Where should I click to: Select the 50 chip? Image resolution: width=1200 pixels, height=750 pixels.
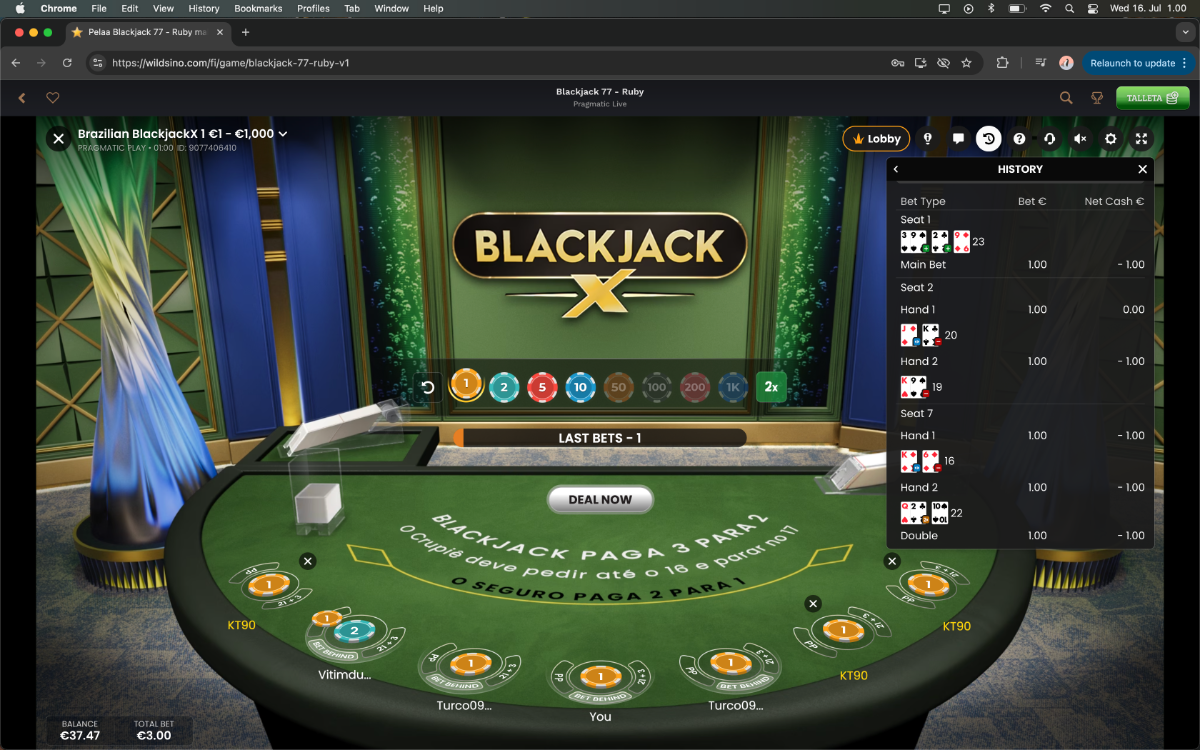(618, 387)
